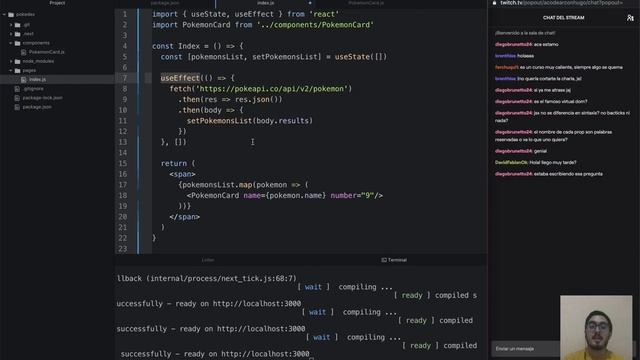The height and width of the screenshot is (360, 640).
Task: Click 'Hola! llego muy tarde?' chat message
Action: click(553, 162)
